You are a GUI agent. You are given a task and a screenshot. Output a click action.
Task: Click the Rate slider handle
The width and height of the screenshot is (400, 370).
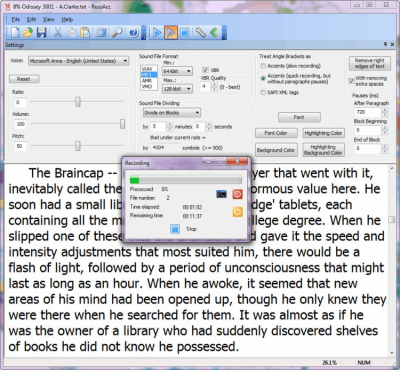[x=78, y=102]
